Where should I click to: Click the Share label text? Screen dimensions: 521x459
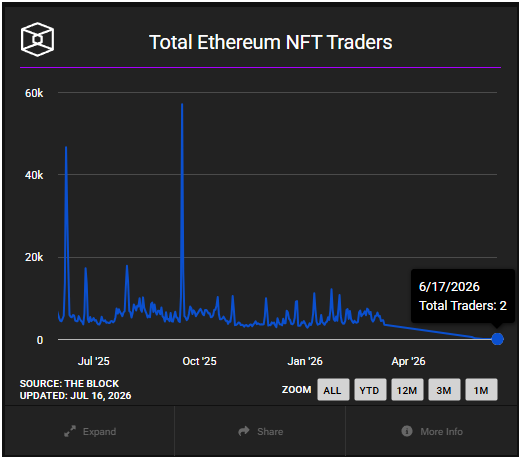pos(270,432)
